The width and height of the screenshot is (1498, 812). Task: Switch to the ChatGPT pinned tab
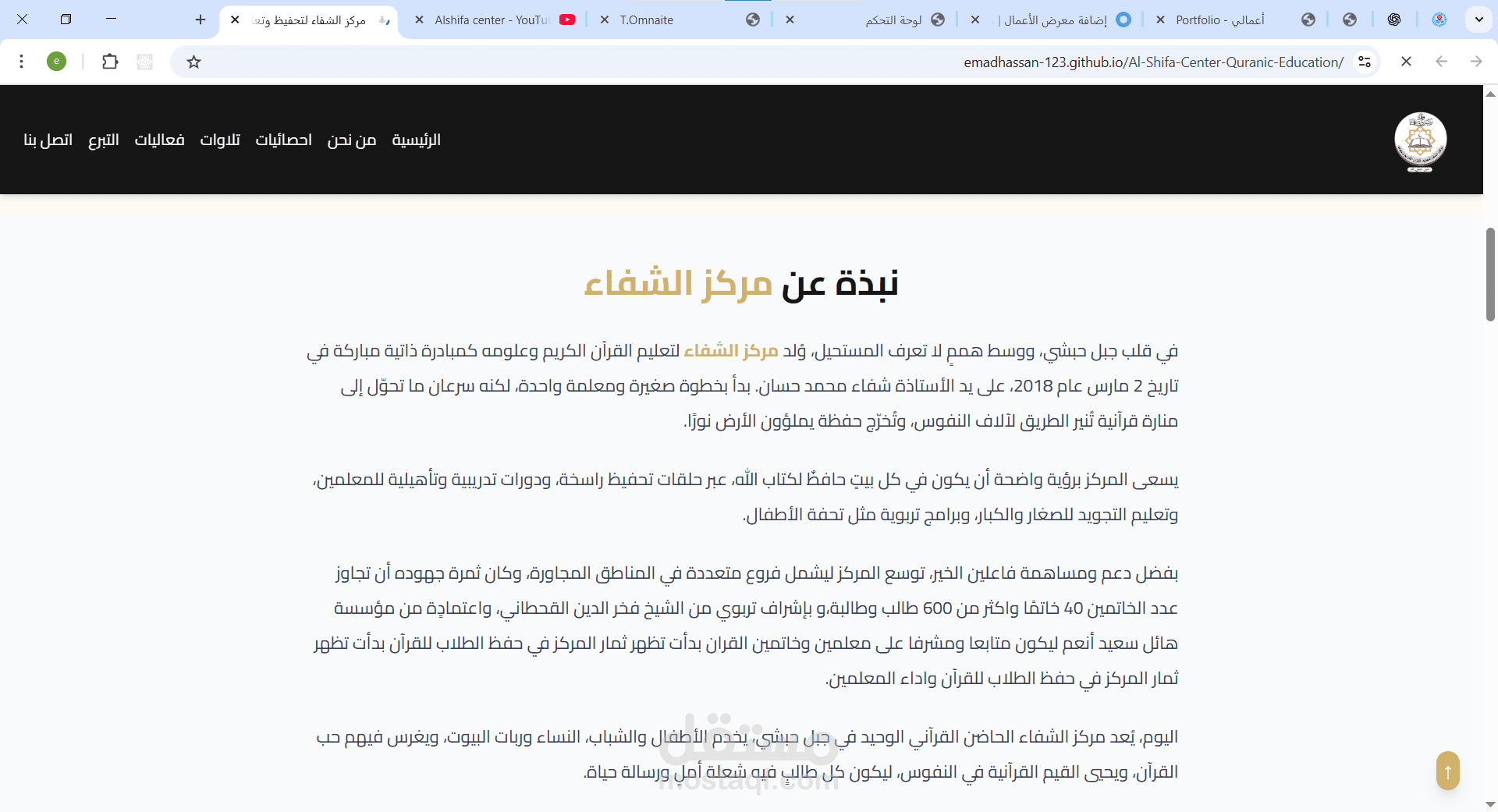(1394, 20)
